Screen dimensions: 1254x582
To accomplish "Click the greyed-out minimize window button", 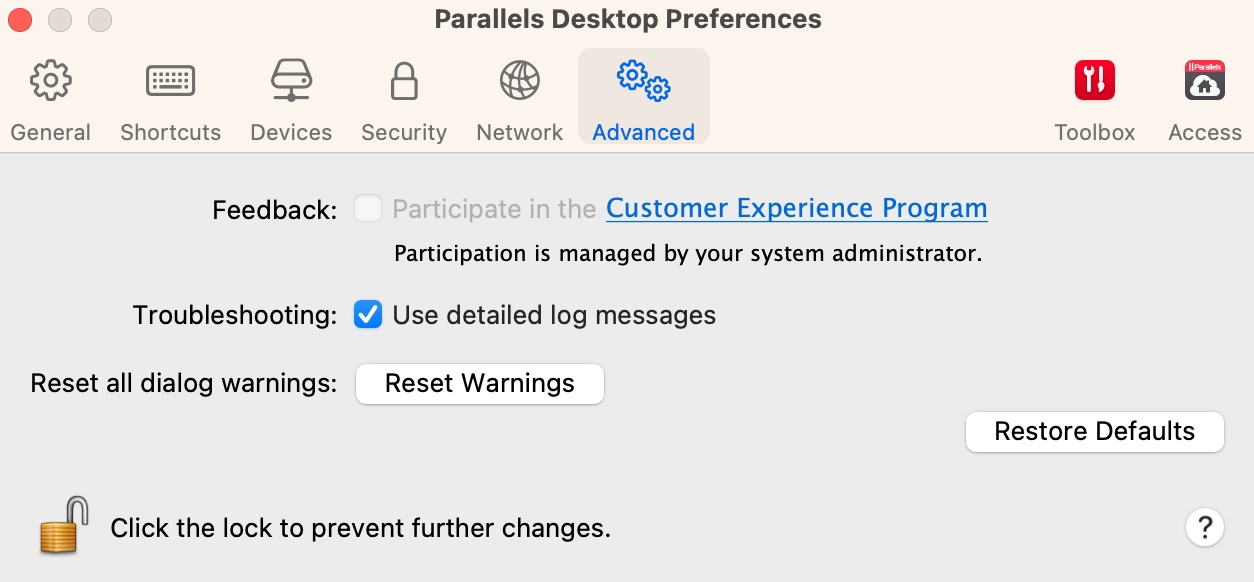I will (60, 19).
